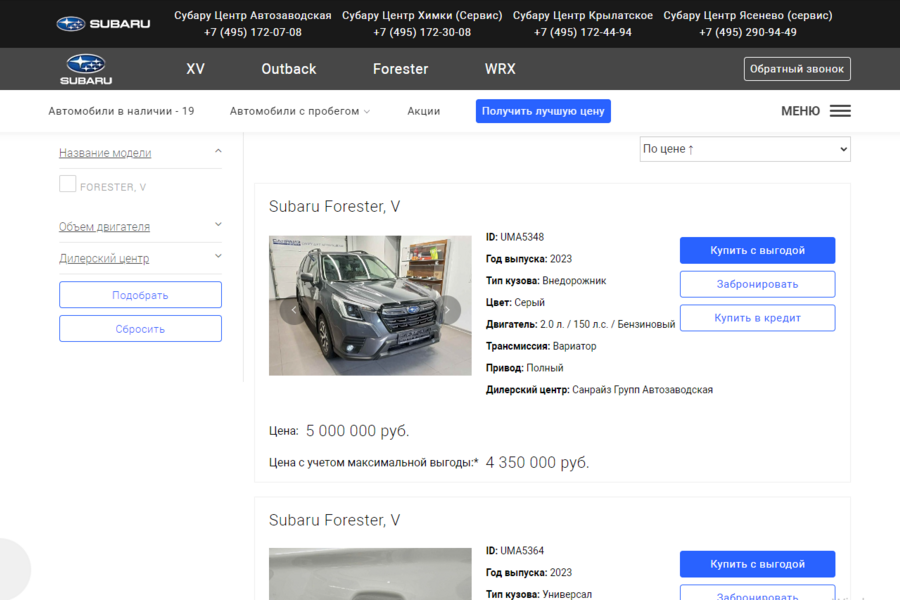Click the dealer Санрайз Групп Автозаводская text
The height and width of the screenshot is (600, 900).
click(642, 389)
